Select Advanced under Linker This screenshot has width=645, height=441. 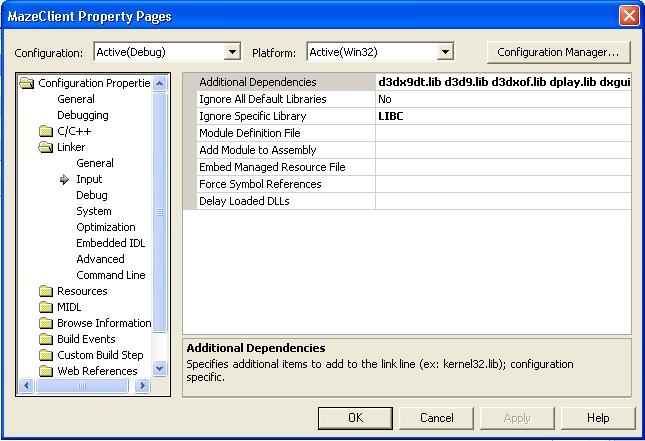100,259
